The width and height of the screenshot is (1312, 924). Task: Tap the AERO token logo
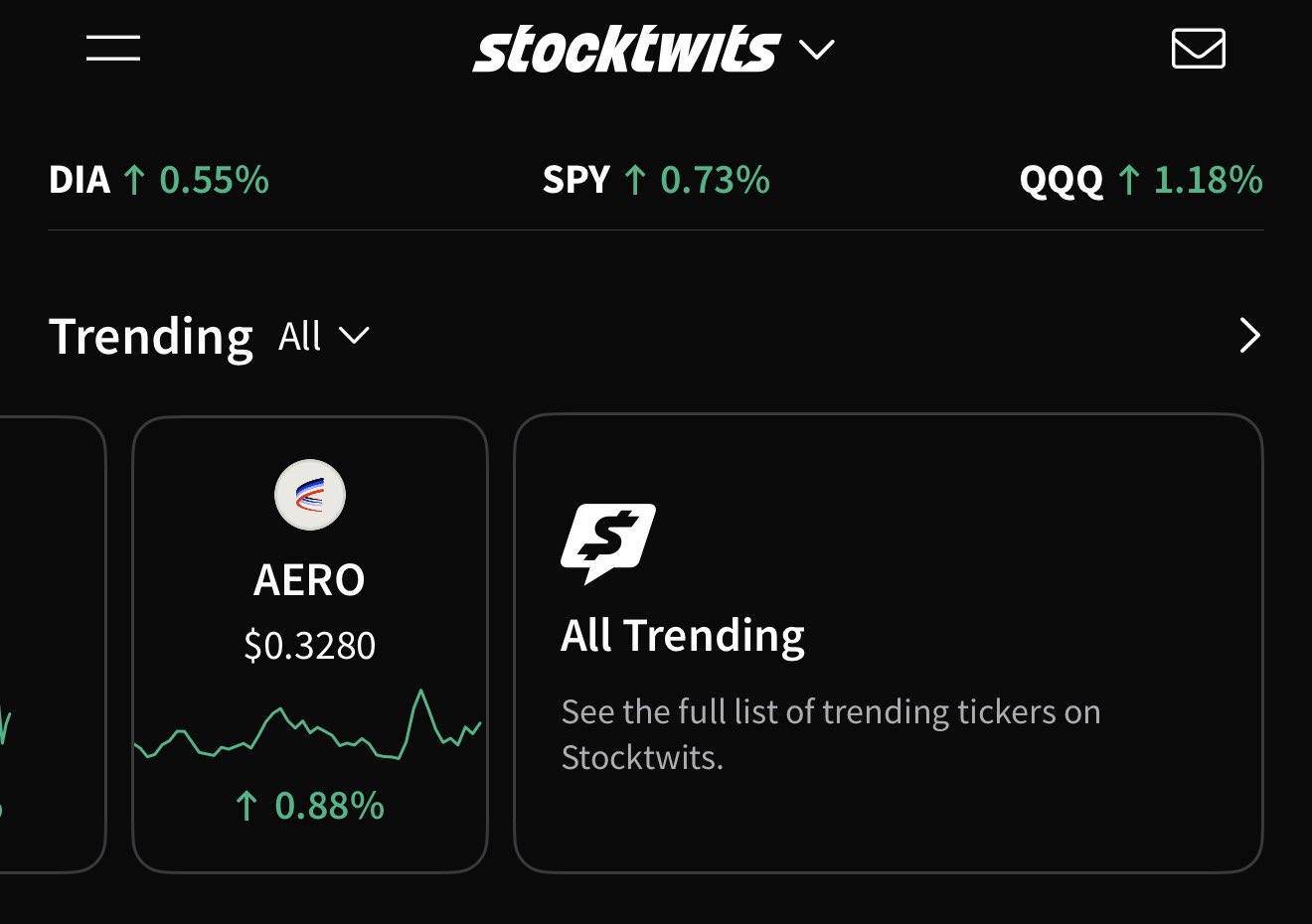coord(310,495)
